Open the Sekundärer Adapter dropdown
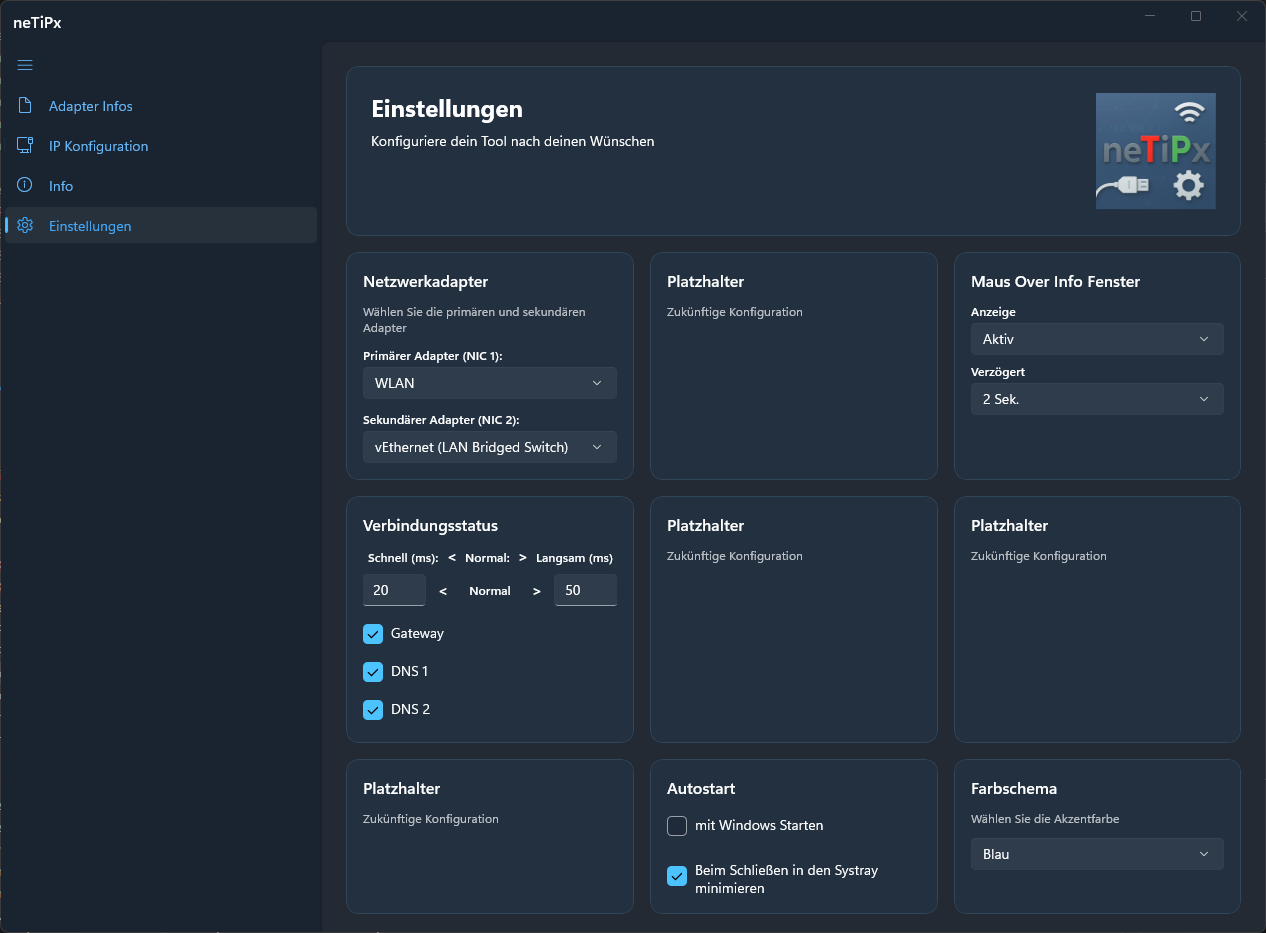The image size is (1266, 933). pos(489,447)
